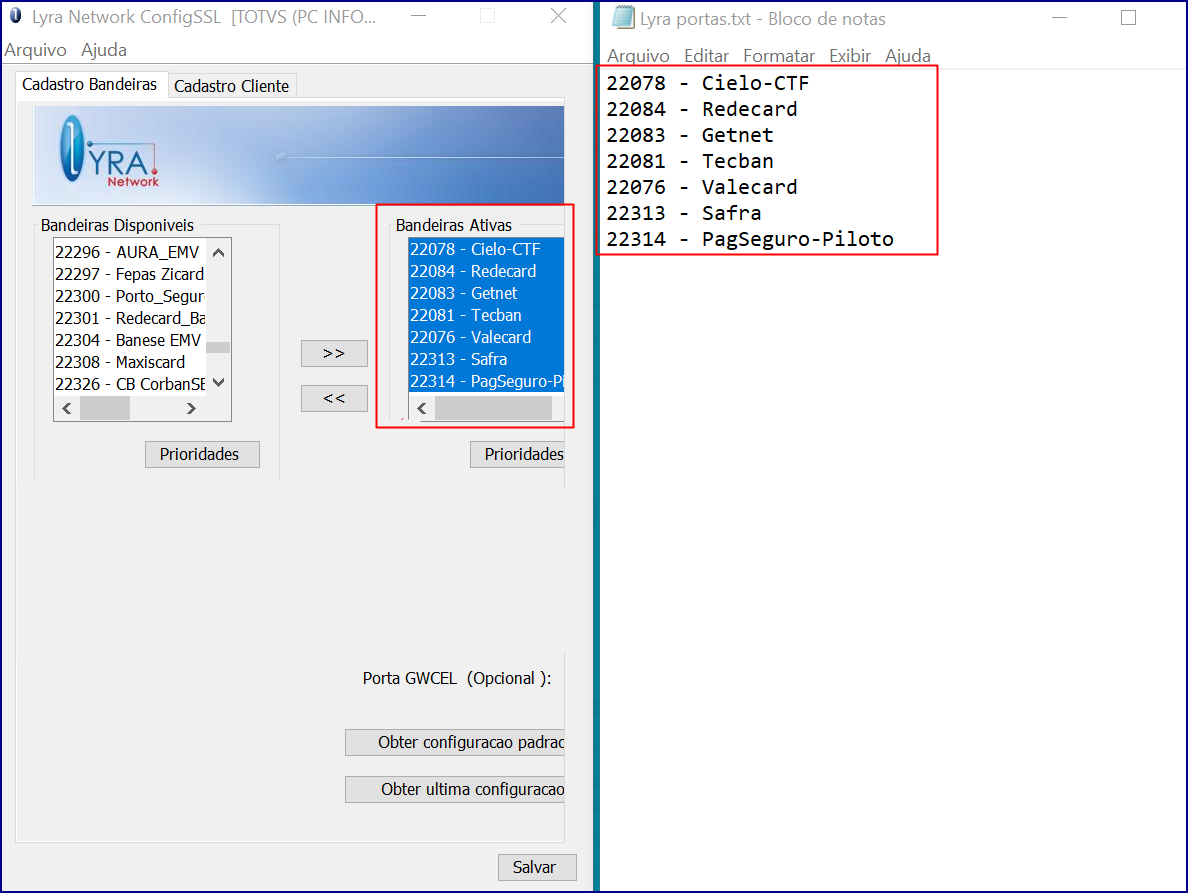Click line 22081 - Tecban in Notepad
Image resolution: width=1188 pixels, height=893 pixels.
click(690, 161)
